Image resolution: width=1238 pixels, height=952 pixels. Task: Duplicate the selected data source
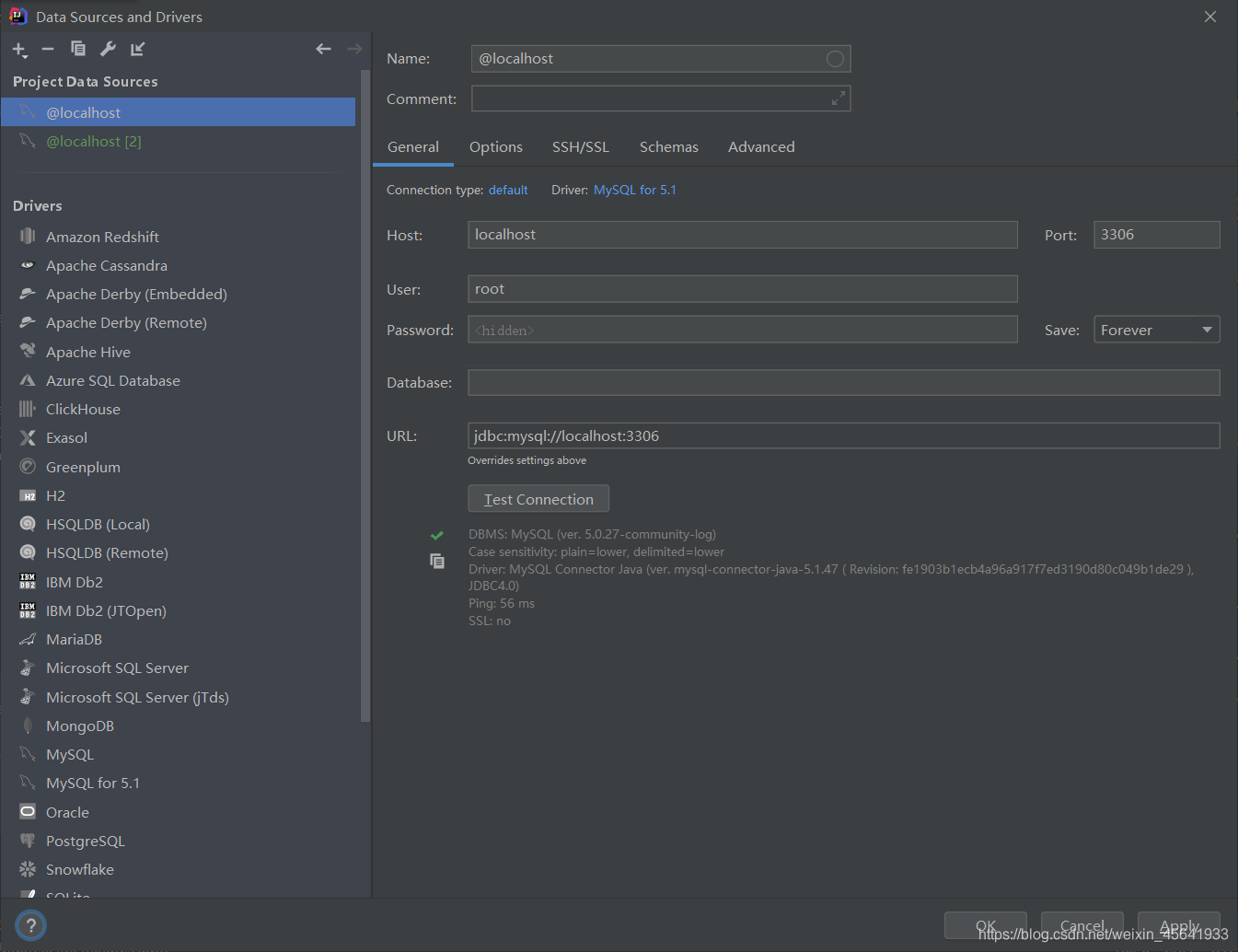coord(77,49)
